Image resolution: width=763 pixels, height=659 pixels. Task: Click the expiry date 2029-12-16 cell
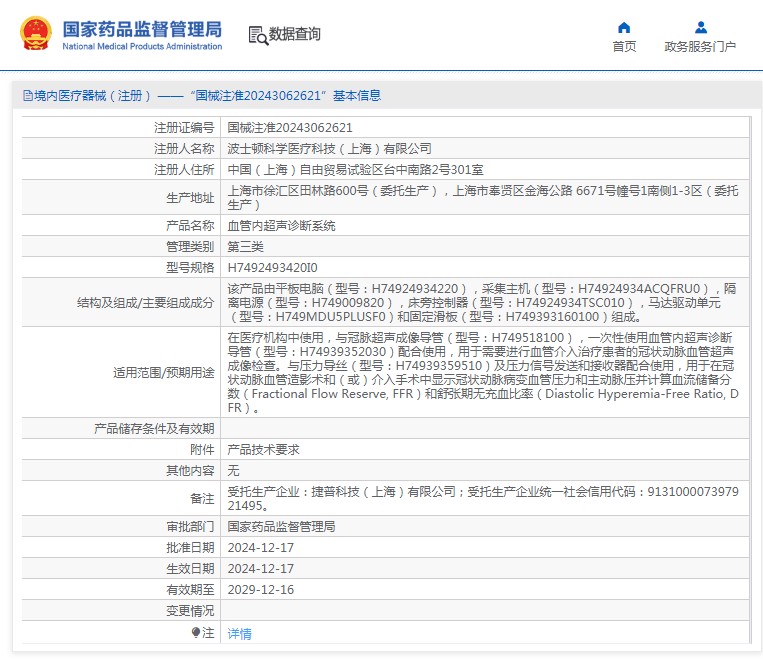pos(261,589)
